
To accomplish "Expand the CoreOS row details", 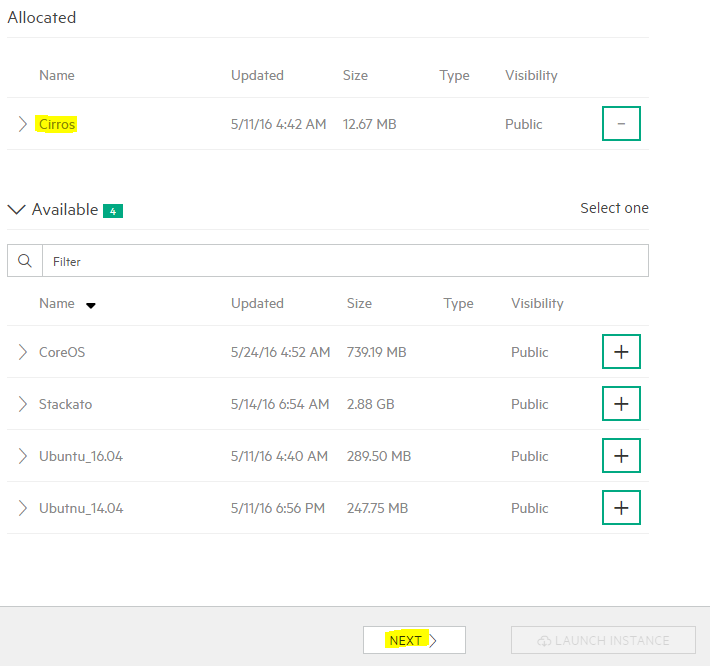I will [23, 352].
